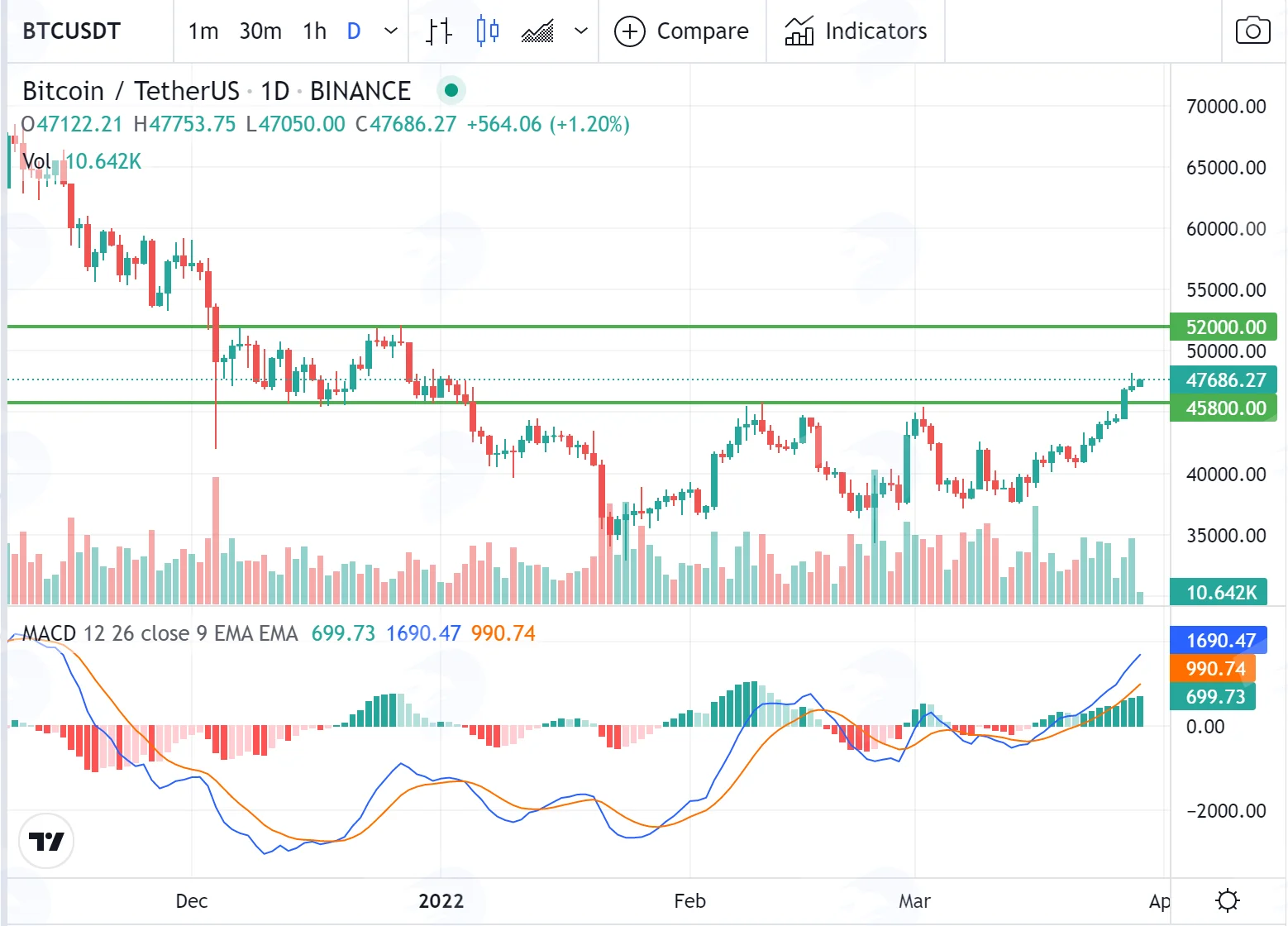
Task: Switch to the 1h timeframe
Action: coord(315,31)
